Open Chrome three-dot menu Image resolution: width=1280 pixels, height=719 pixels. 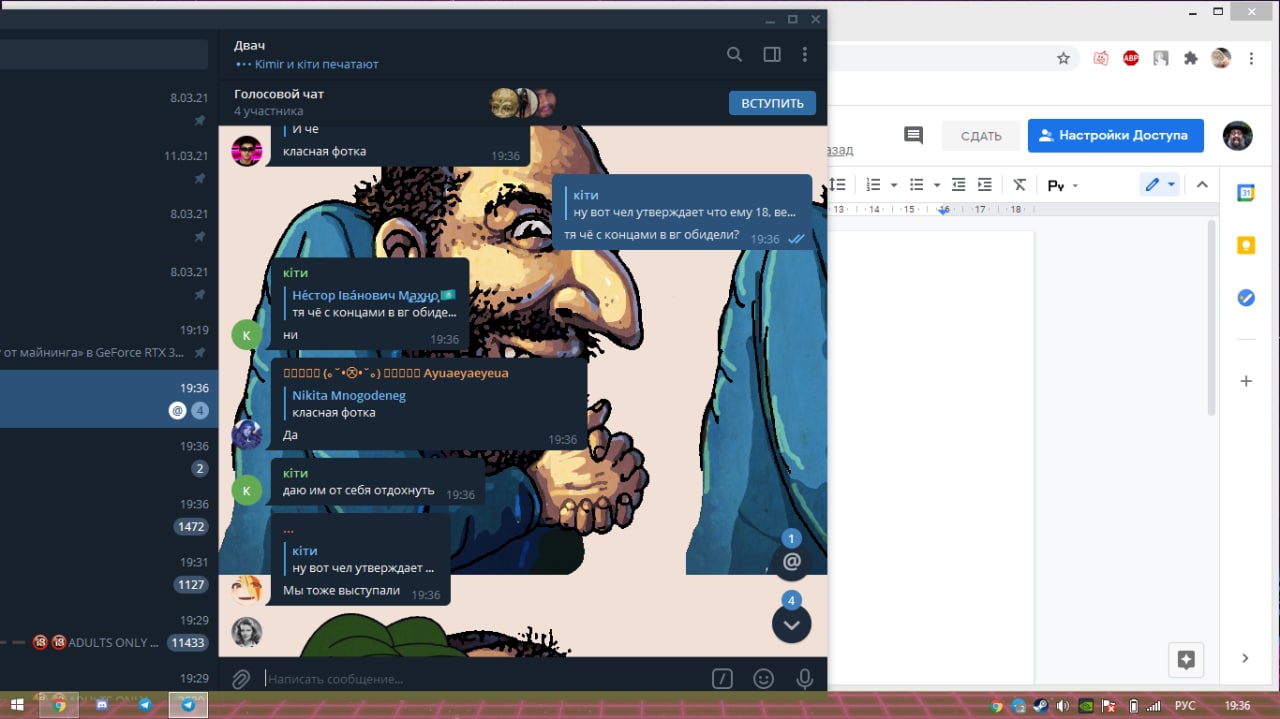(1251, 59)
